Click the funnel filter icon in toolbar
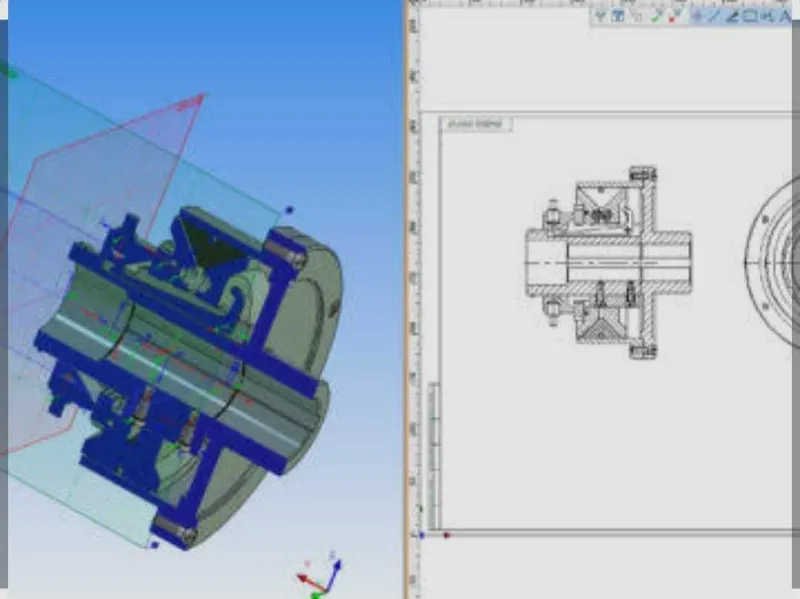The image size is (800, 599). pyautogui.click(x=600, y=16)
